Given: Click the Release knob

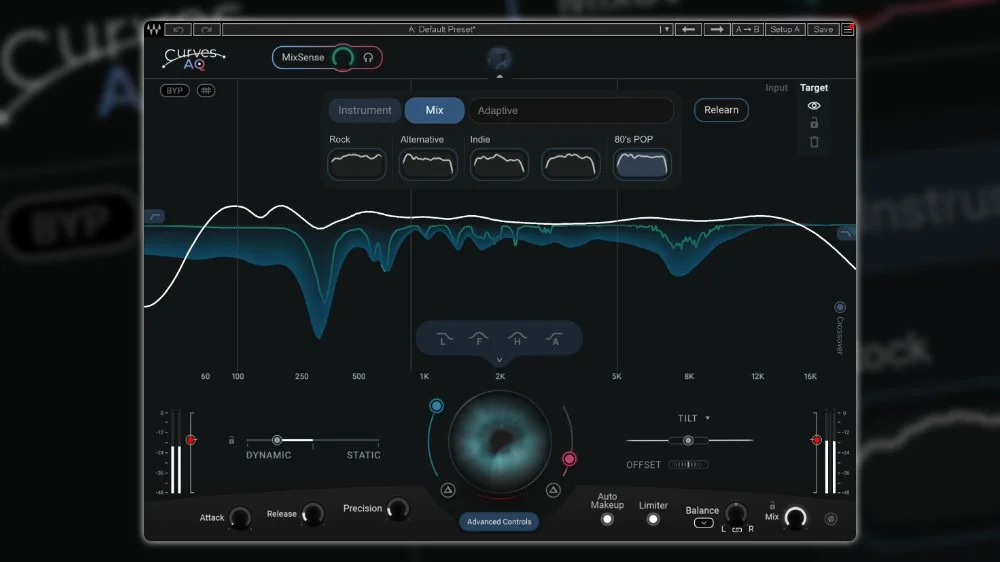Looking at the screenshot, I should pos(312,514).
